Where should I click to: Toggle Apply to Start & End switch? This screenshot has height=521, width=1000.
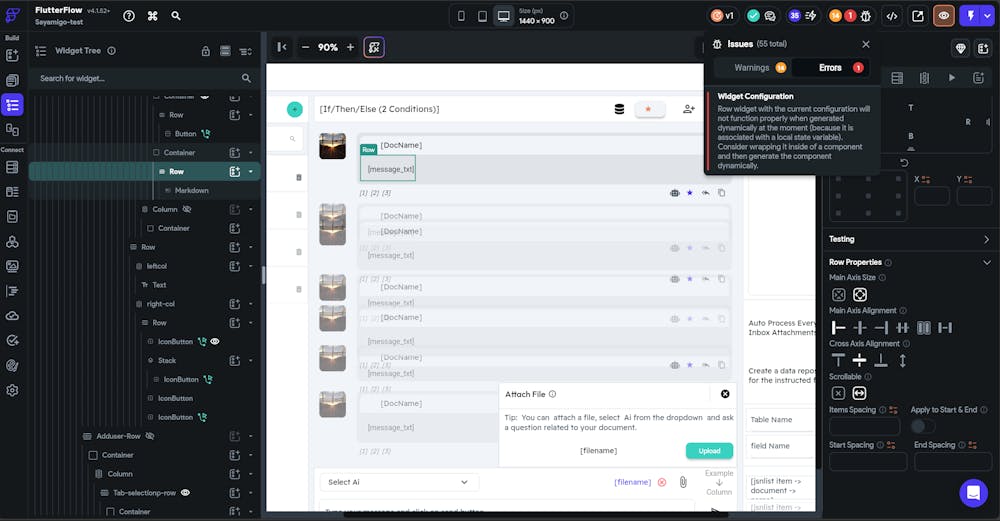pos(922,425)
